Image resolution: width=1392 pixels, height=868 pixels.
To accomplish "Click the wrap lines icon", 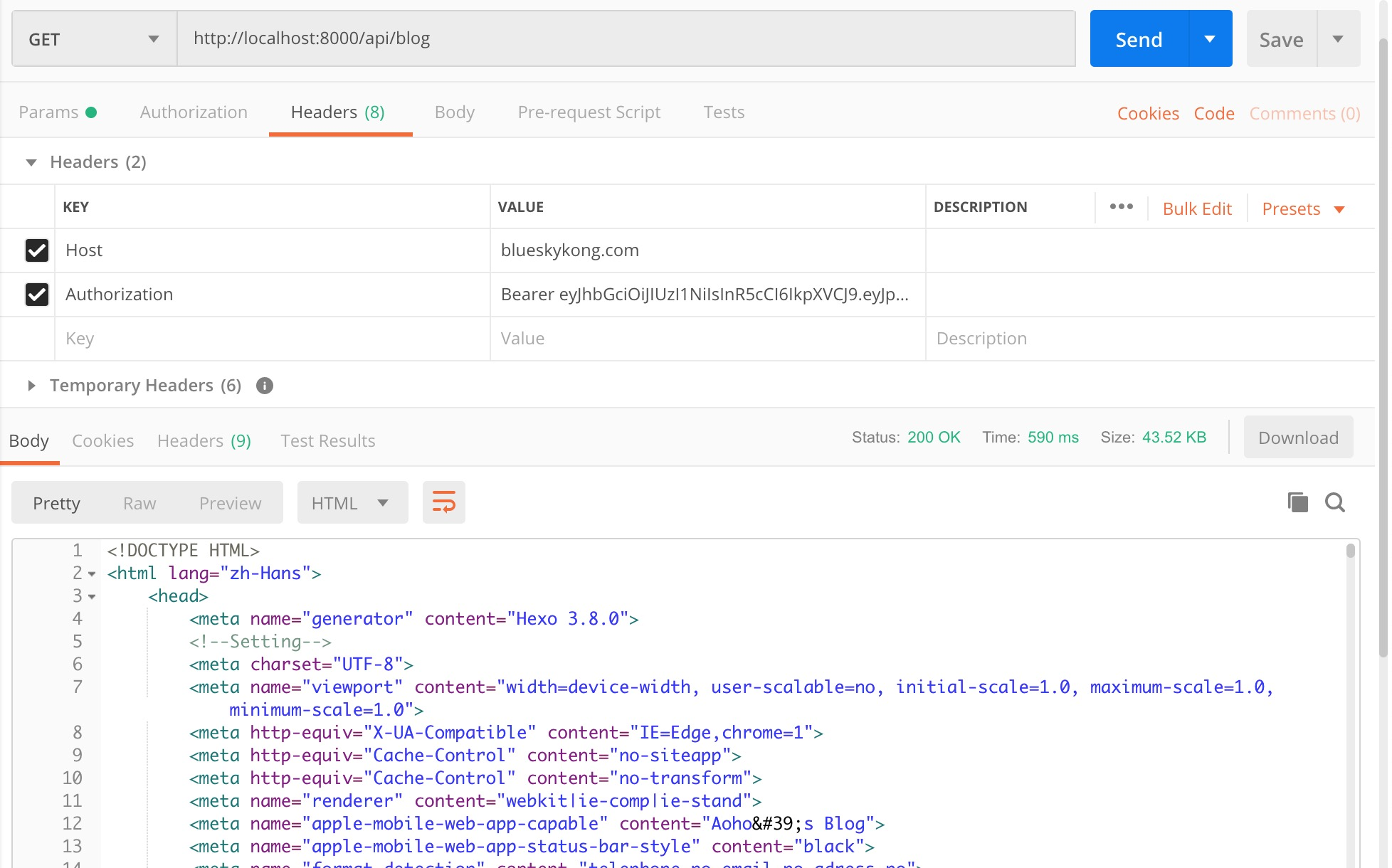I will [443, 502].
